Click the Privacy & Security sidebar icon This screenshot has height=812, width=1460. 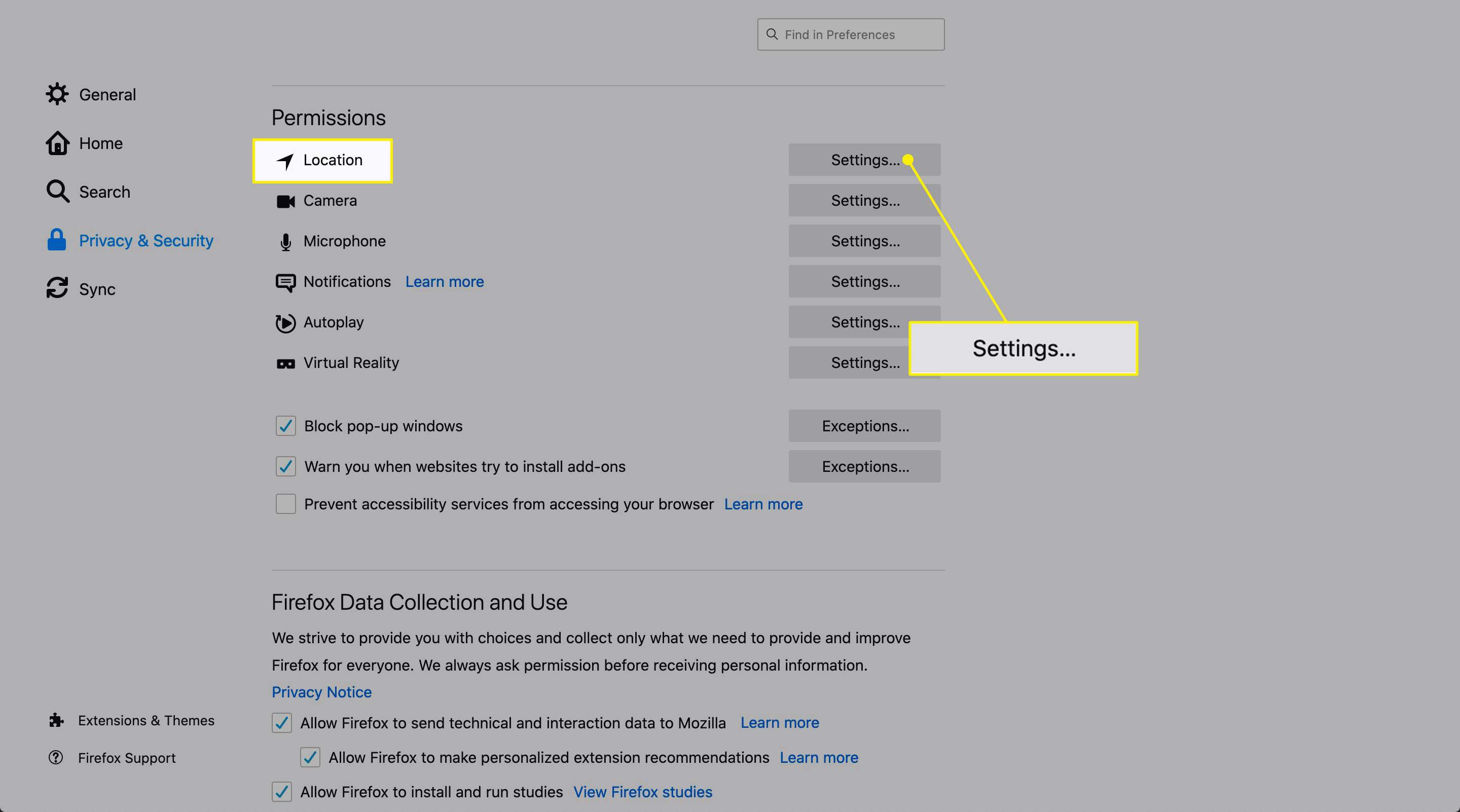point(56,240)
